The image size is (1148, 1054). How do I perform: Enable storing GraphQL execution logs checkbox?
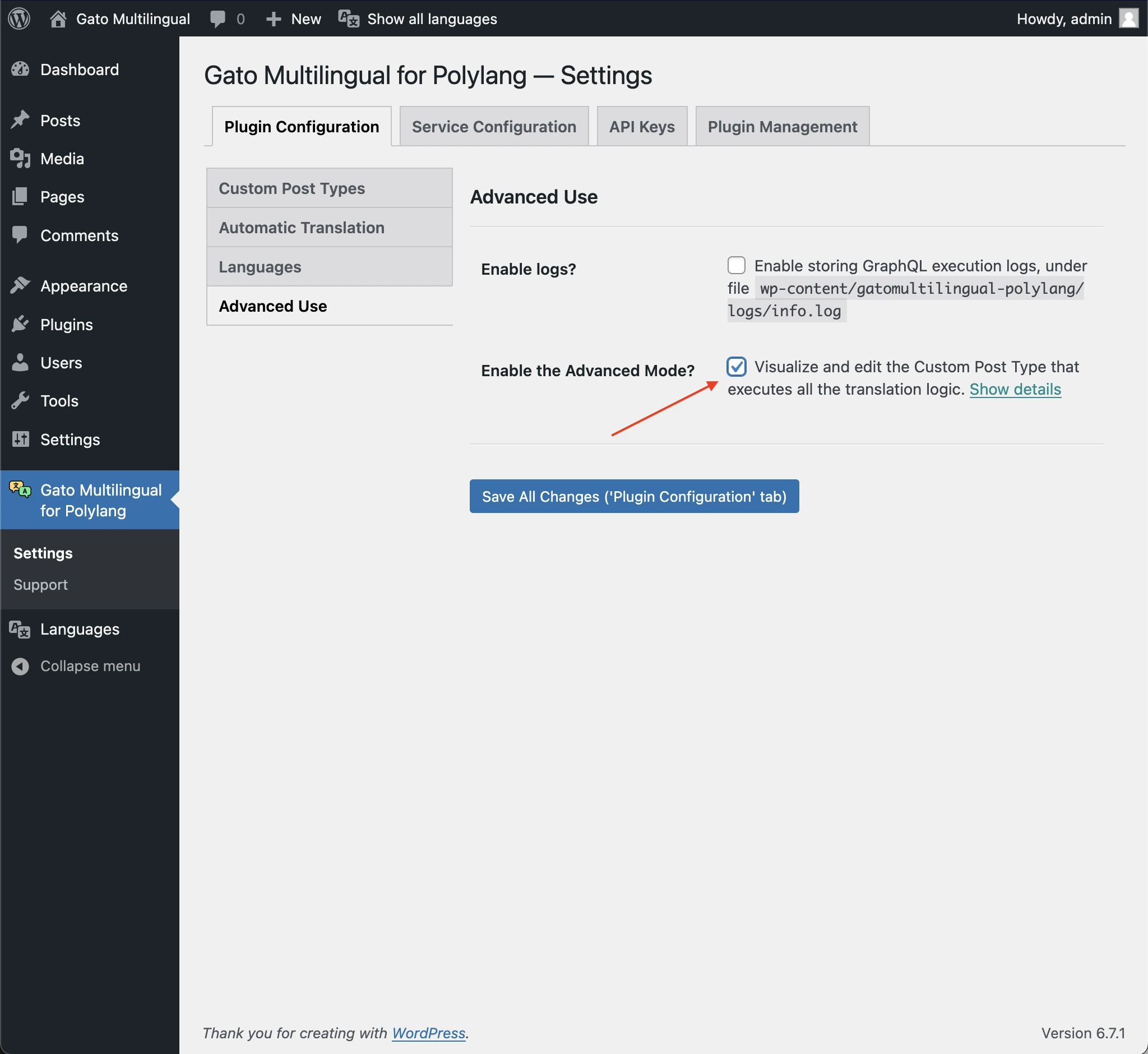pos(737,264)
